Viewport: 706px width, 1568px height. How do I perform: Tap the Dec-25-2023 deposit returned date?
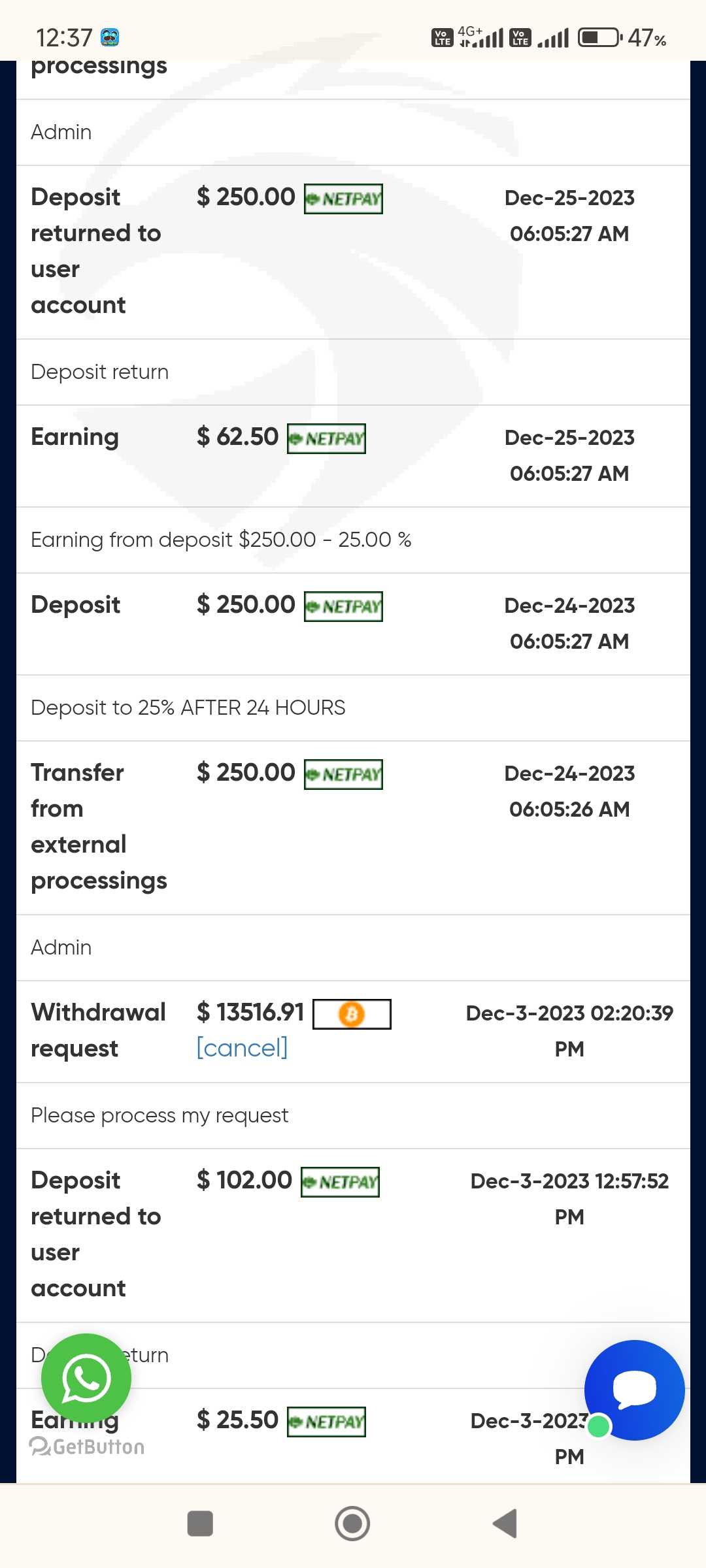coord(569,216)
